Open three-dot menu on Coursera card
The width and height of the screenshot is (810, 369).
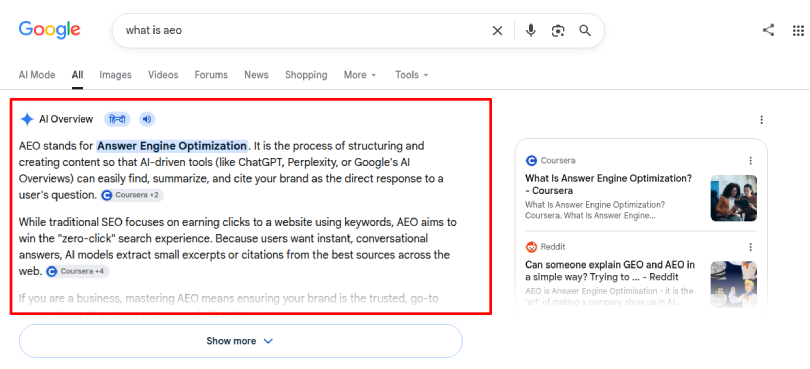coord(751,161)
